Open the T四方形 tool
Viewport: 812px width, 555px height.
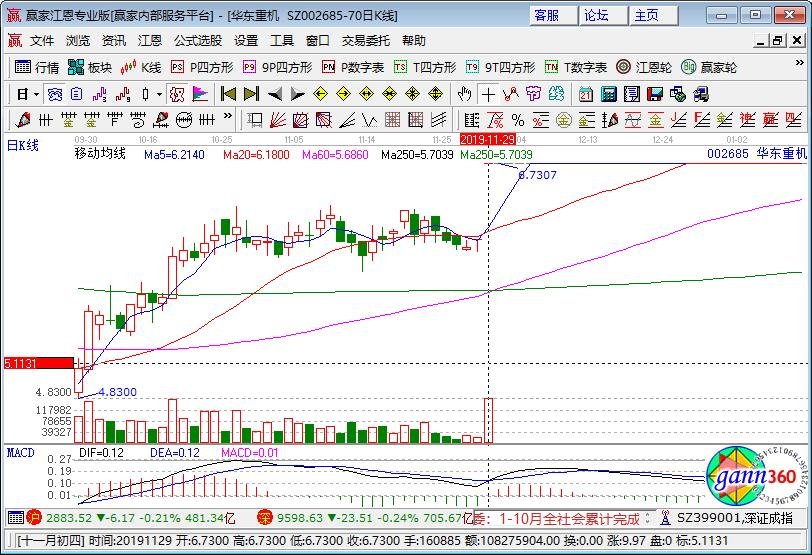click(x=425, y=67)
